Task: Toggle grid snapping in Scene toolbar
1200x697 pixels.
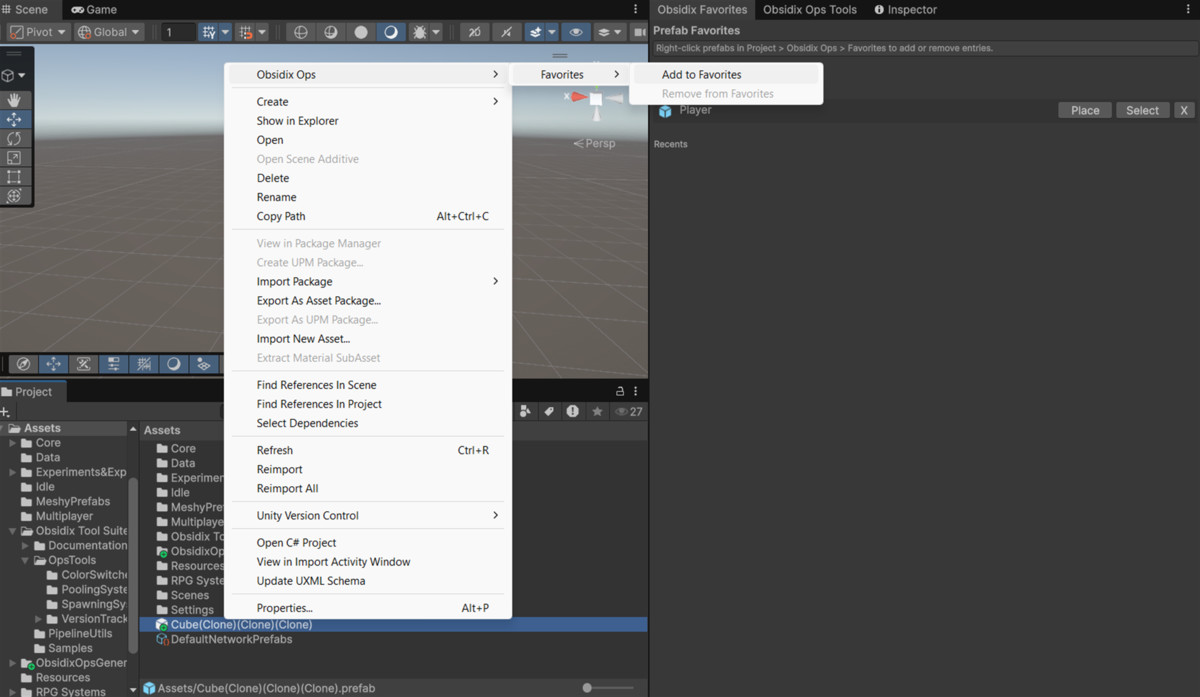Action: (209, 32)
